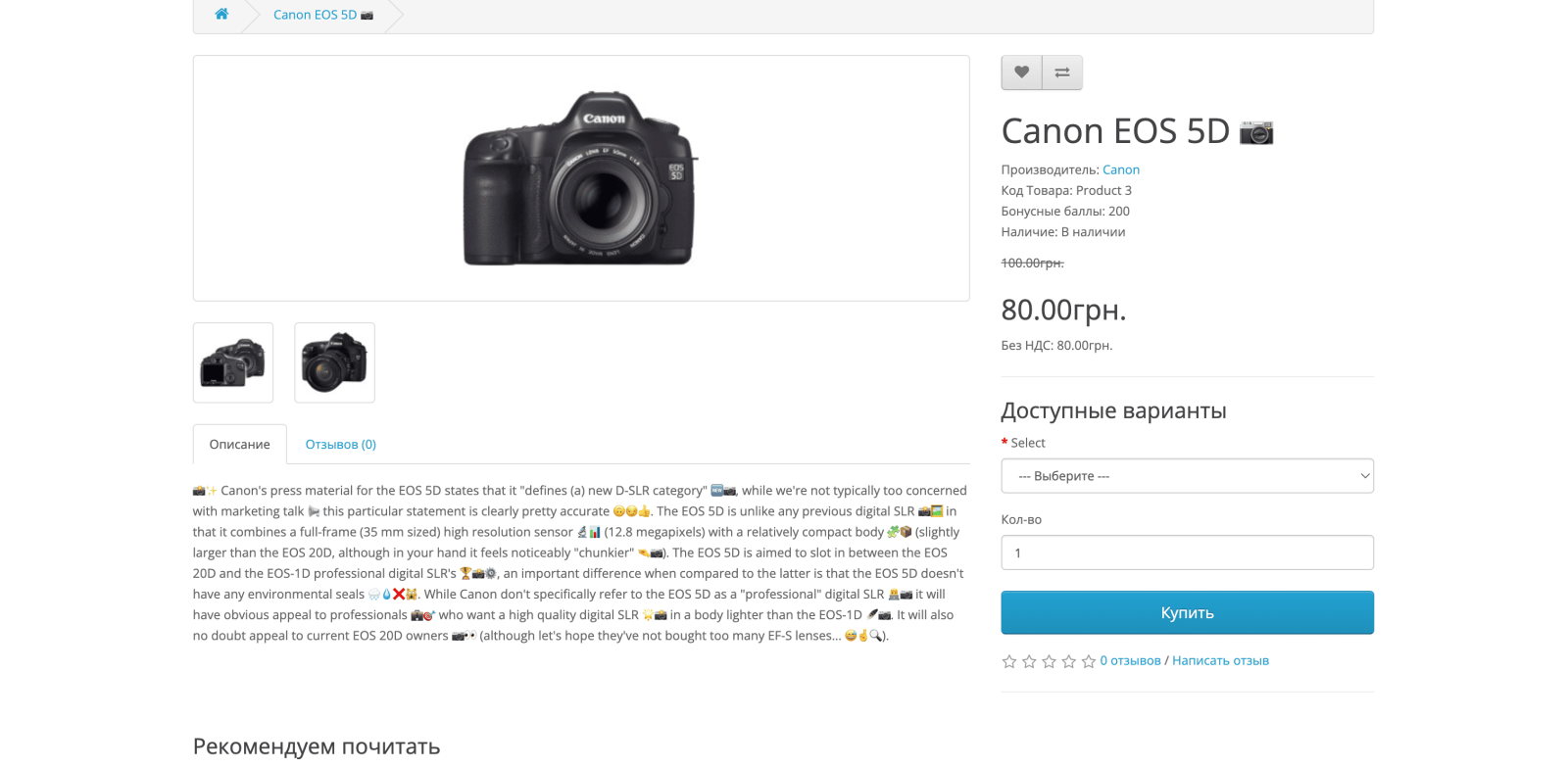Click the main Canon camera product image
Screen dimensions: 1568x768
580,178
